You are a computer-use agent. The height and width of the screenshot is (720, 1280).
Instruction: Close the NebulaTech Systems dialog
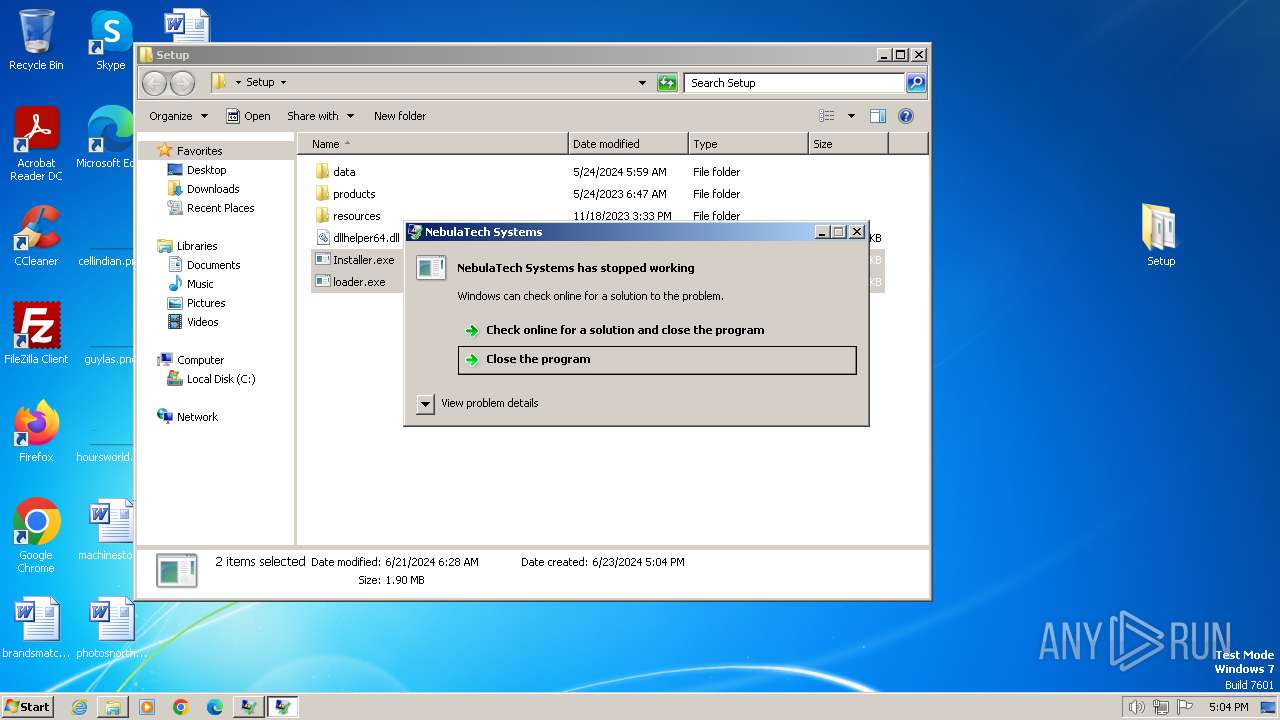point(857,232)
